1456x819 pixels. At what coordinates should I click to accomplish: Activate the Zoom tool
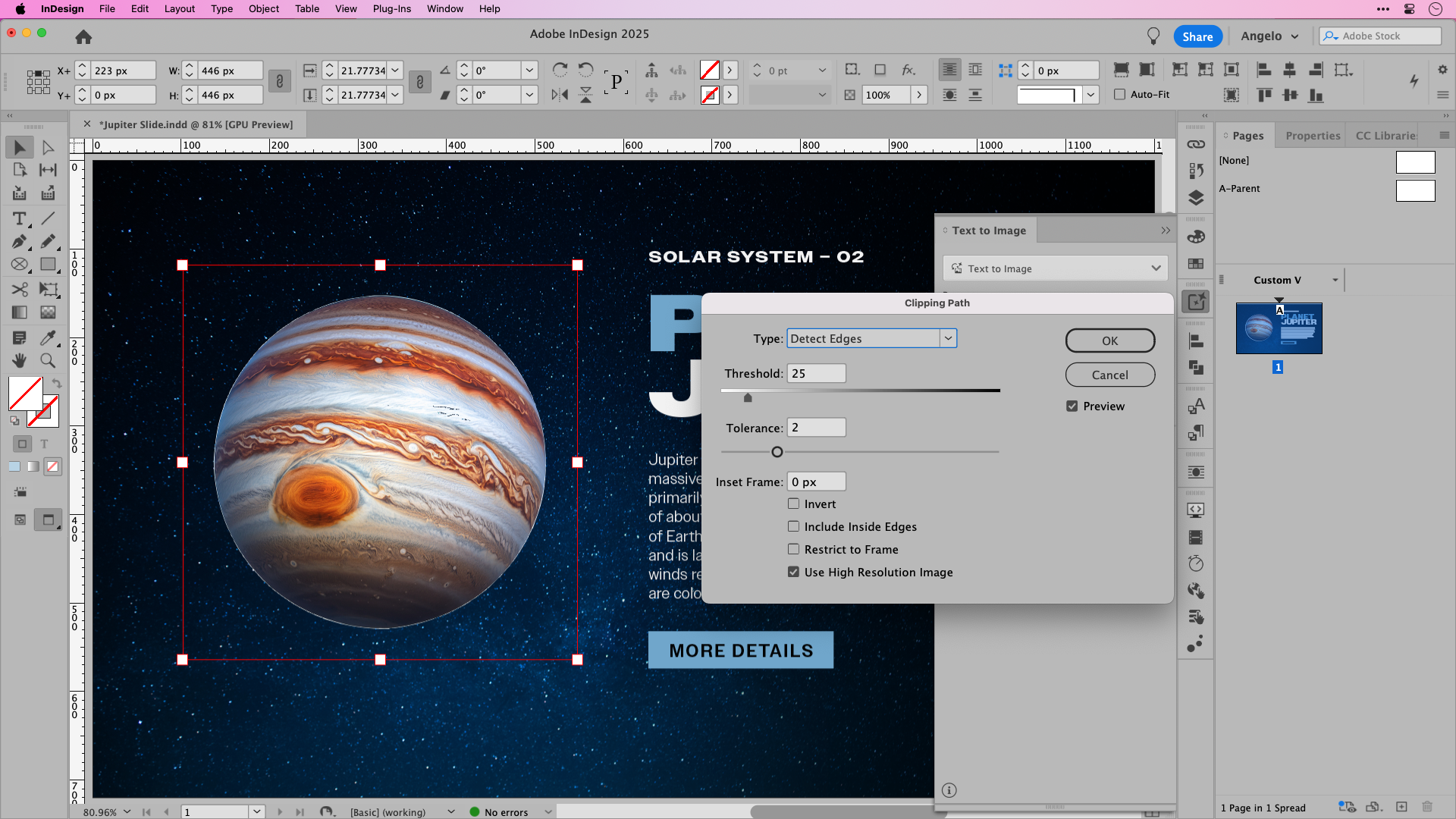[x=49, y=360]
